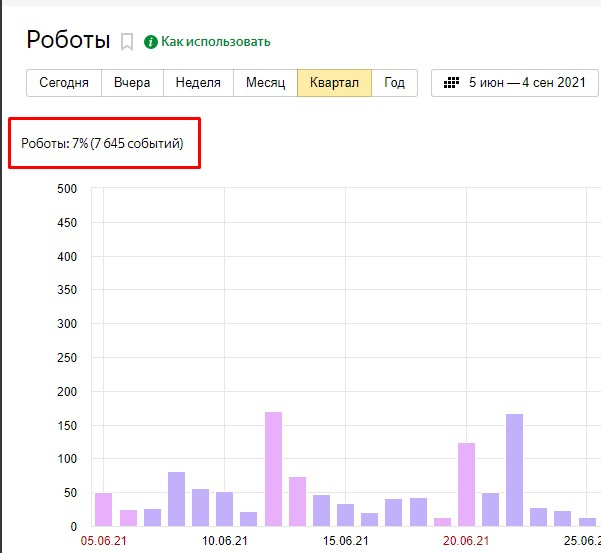Image resolution: width=601 pixels, height=553 pixels.
Task: Switch to the Год period
Action: [x=394, y=83]
